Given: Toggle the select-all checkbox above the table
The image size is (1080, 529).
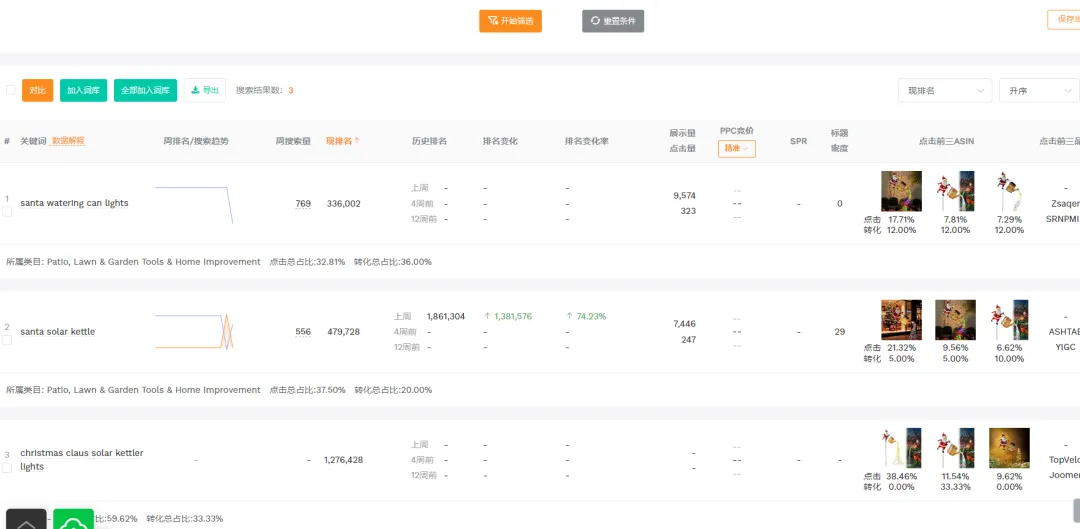Looking at the screenshot, I should tap(11, 90).
